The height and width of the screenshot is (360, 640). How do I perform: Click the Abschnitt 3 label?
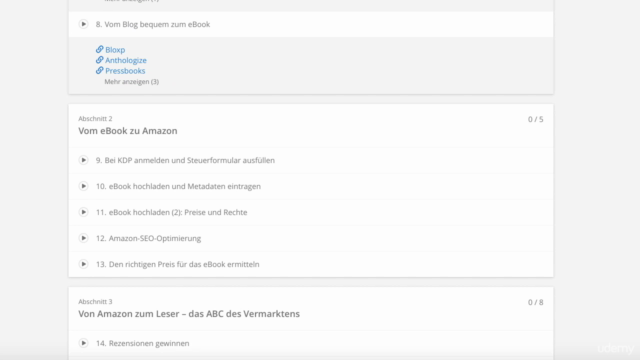95,302
